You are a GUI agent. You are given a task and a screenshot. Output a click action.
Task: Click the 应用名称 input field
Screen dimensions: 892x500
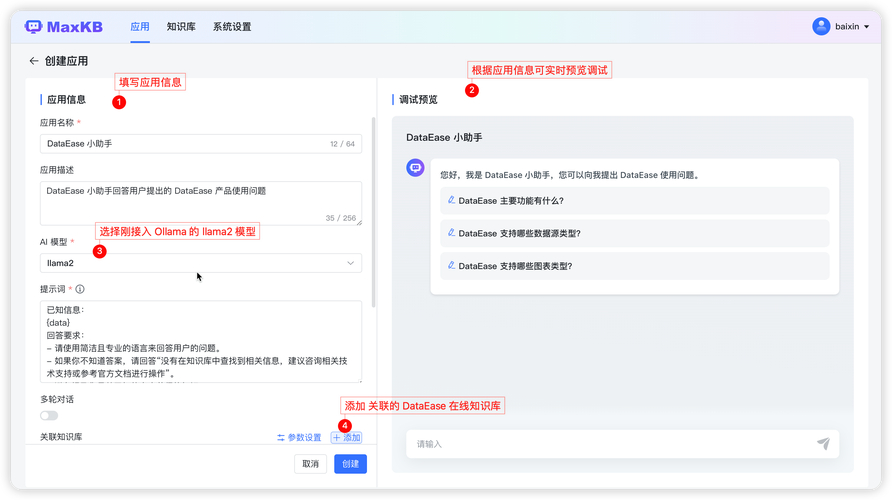201,144
